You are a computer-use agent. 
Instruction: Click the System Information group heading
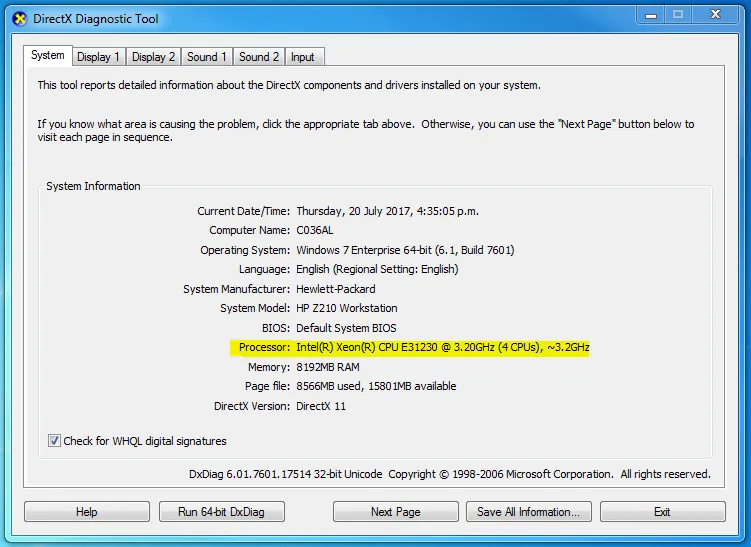click(93, 186)
